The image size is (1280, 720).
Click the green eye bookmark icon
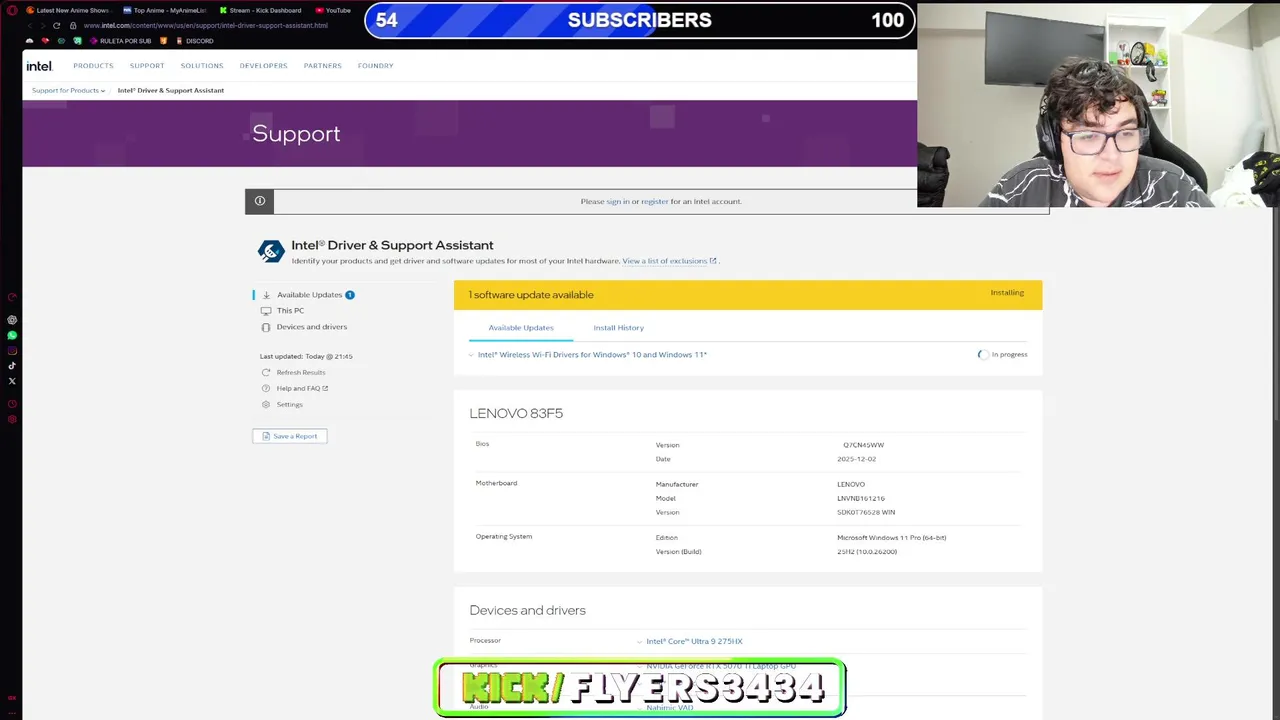click(62, 41)
